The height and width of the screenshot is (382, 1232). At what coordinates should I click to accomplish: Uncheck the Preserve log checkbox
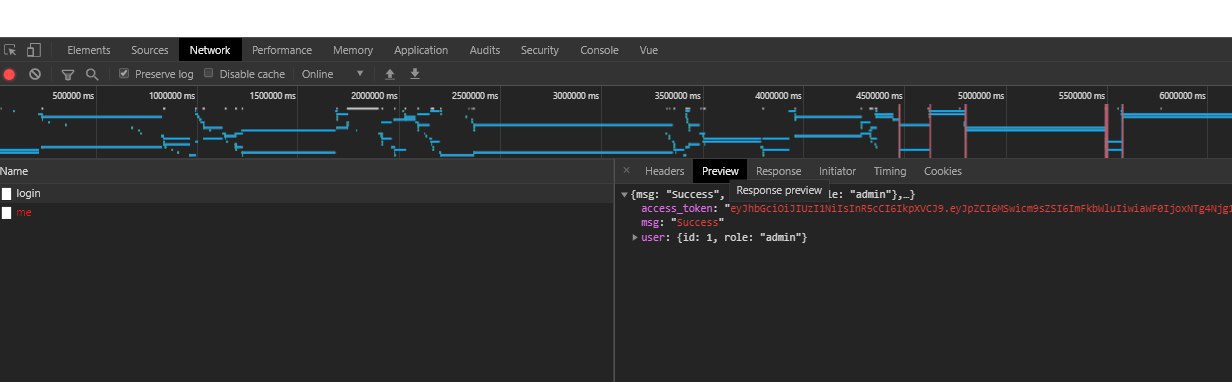tap(124, 73)
